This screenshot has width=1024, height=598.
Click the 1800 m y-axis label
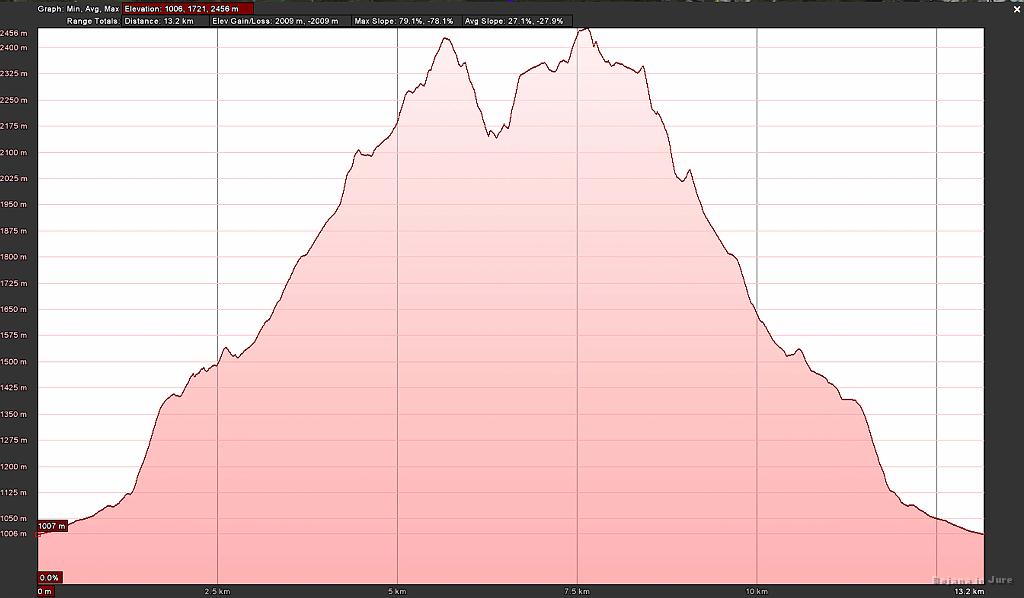[14, 257]
